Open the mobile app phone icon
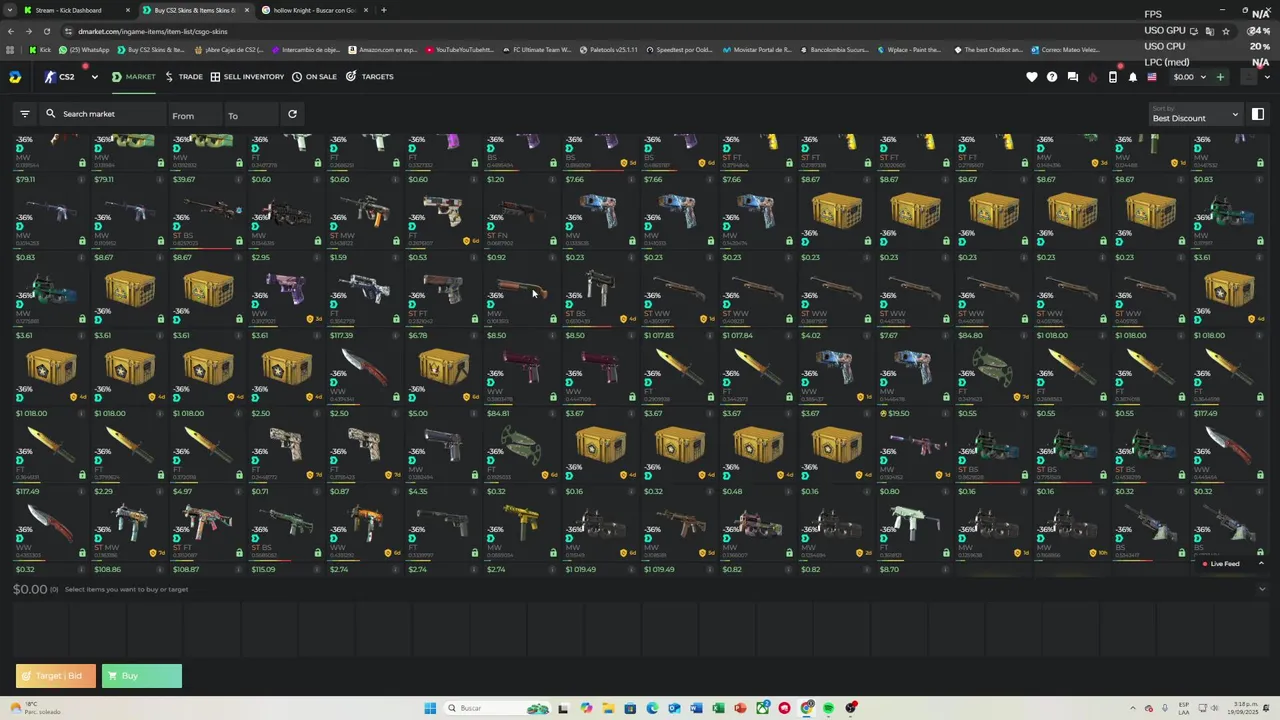The width and height of the screenshot is (1280, 720). click(1113, 77)
